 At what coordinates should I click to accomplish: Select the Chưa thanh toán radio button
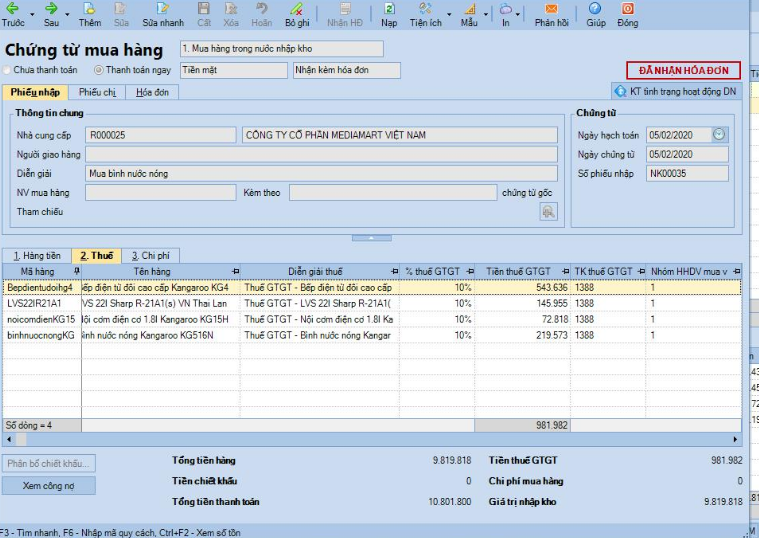8,70
